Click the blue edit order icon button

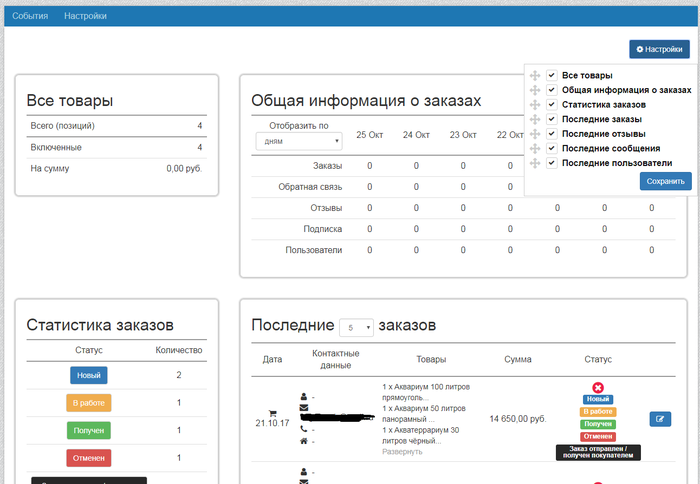coord(660,419)
